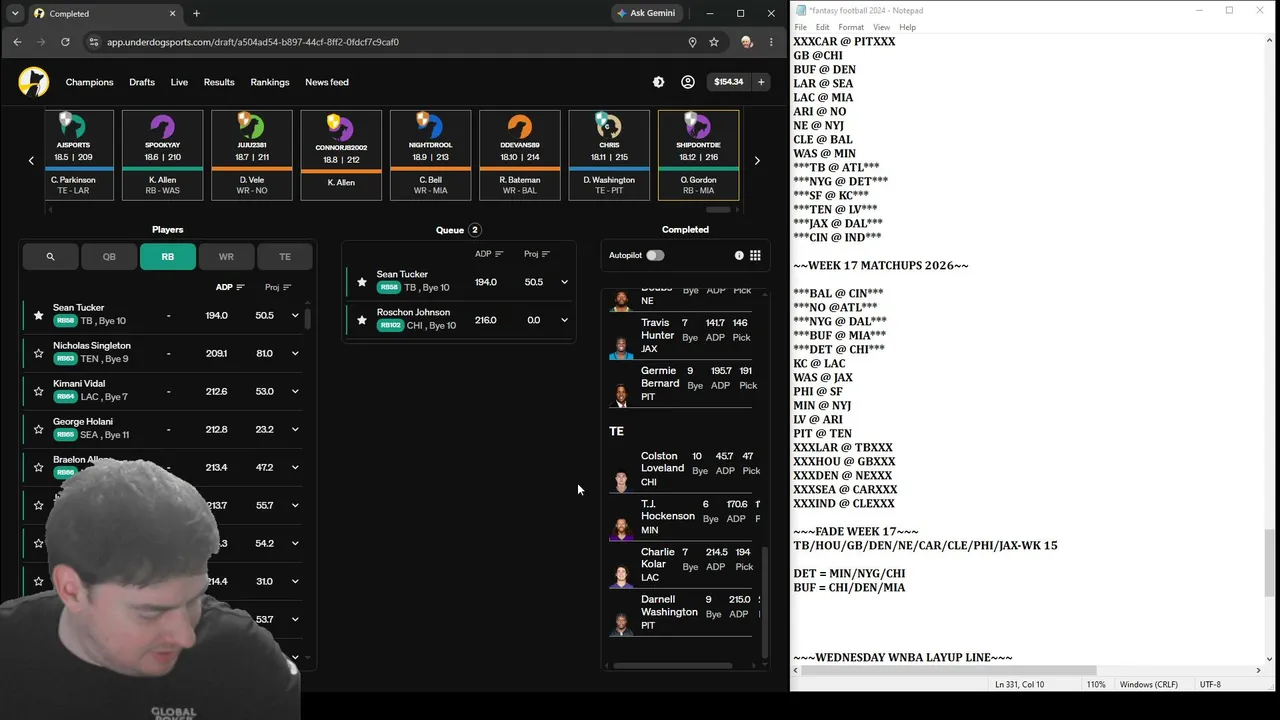Go back in the browser

pos(17,42)
